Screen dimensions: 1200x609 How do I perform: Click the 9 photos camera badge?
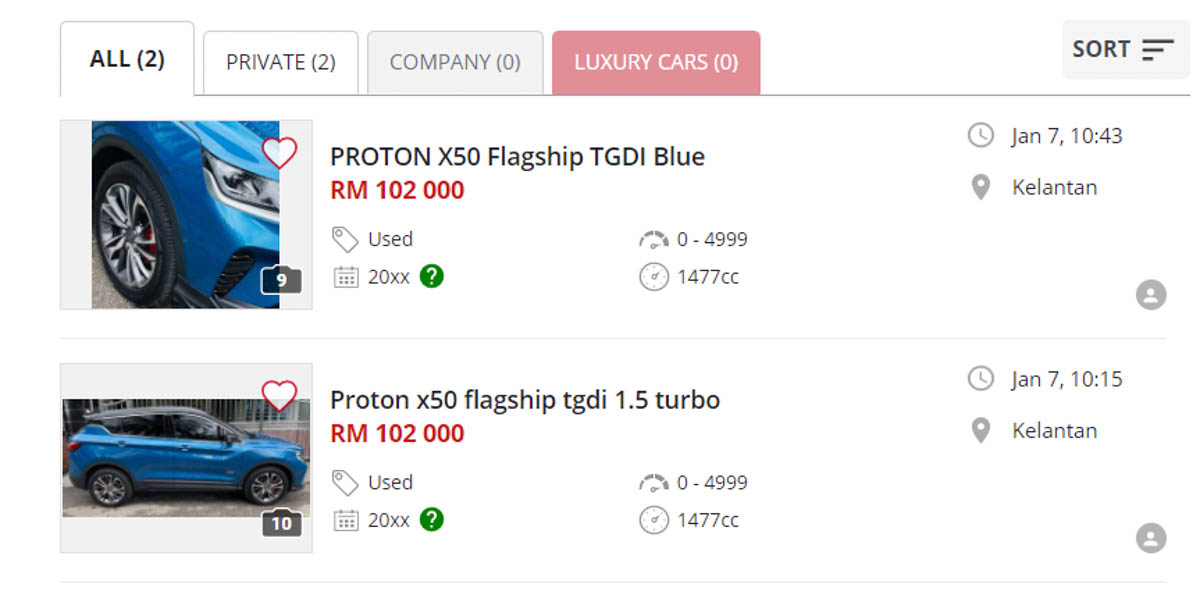click(x=281, y=281)
